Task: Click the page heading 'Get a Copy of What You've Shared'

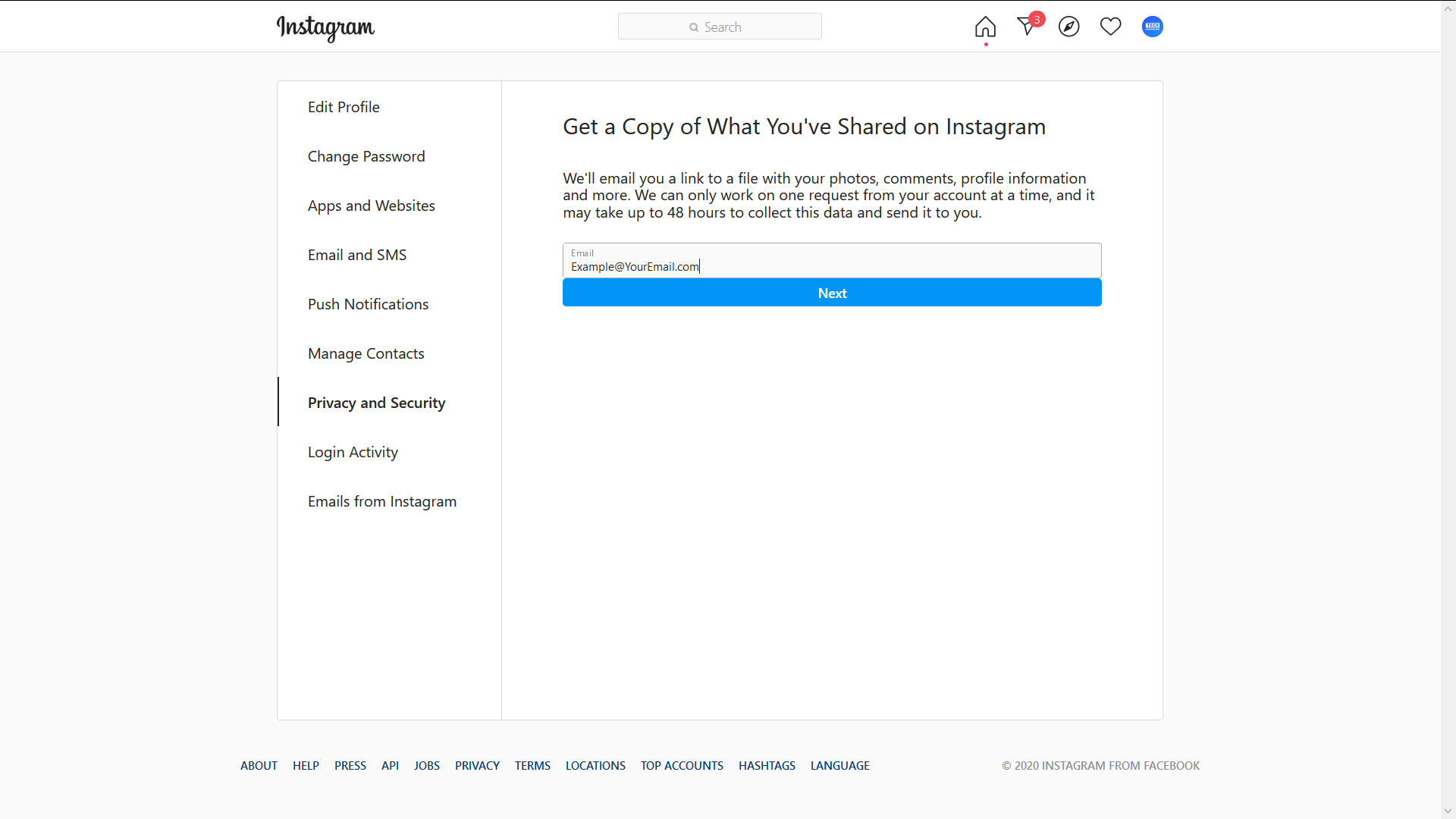Action: pos(804,126)
